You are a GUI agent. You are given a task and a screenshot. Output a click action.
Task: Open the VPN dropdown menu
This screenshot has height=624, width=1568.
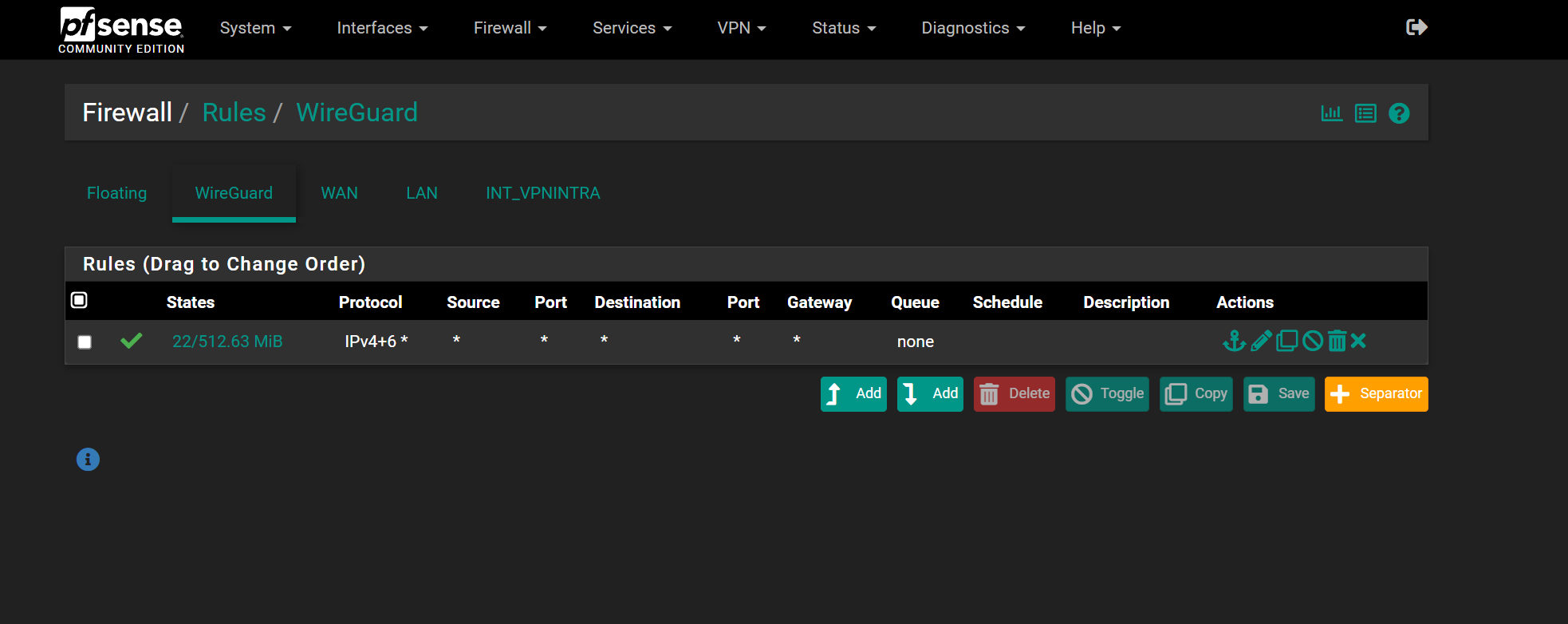[742, 28]
